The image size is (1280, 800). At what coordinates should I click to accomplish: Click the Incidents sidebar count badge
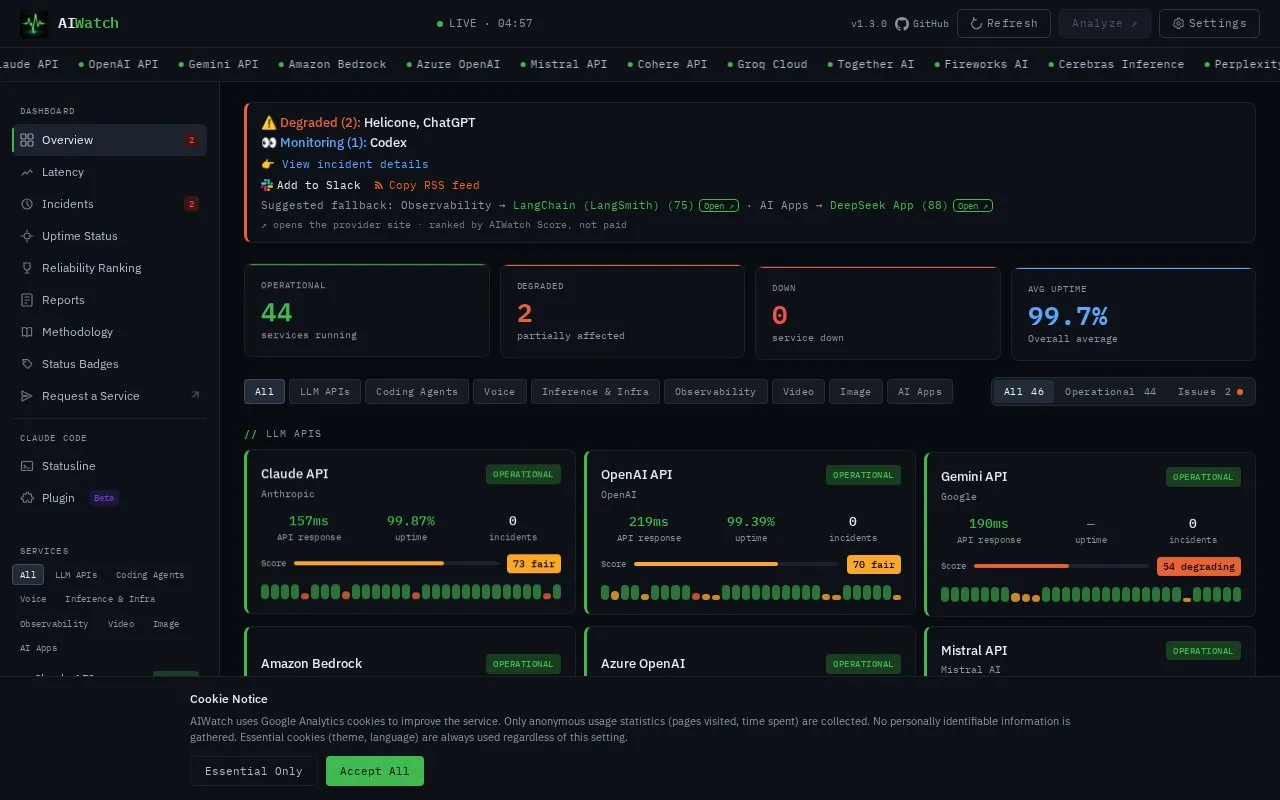click(x=191, y=204)
